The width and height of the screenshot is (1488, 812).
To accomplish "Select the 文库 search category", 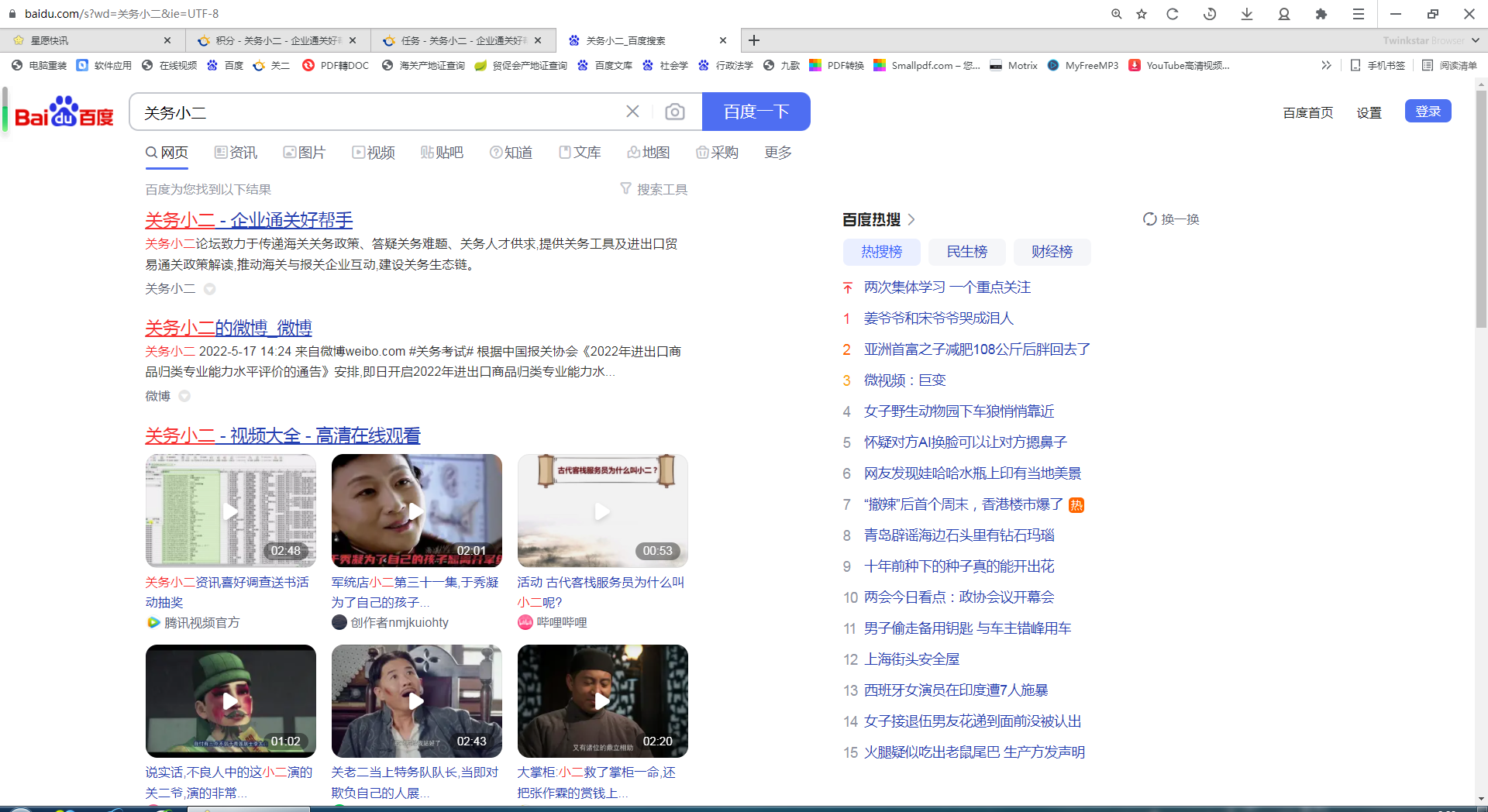I will point(580,153).
